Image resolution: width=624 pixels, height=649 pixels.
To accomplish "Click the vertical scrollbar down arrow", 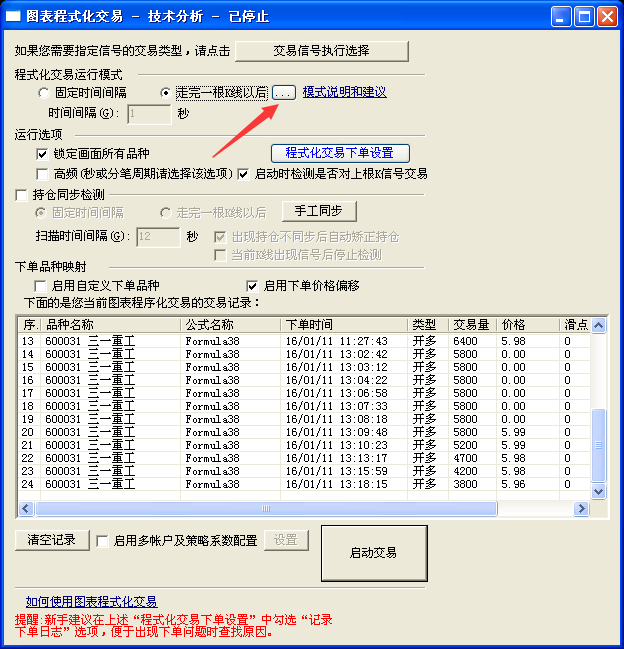I will (x=598, y=491).
